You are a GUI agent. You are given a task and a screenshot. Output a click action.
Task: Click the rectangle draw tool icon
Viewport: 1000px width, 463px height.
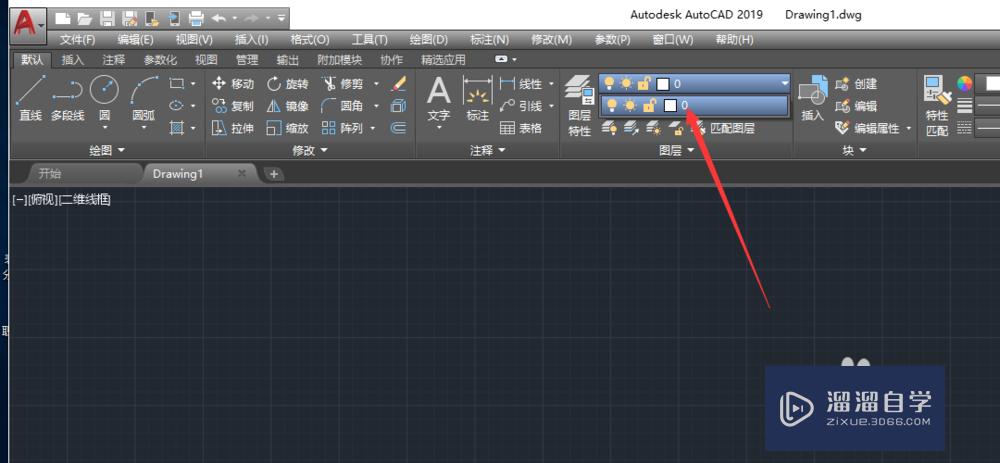(177, 84)
